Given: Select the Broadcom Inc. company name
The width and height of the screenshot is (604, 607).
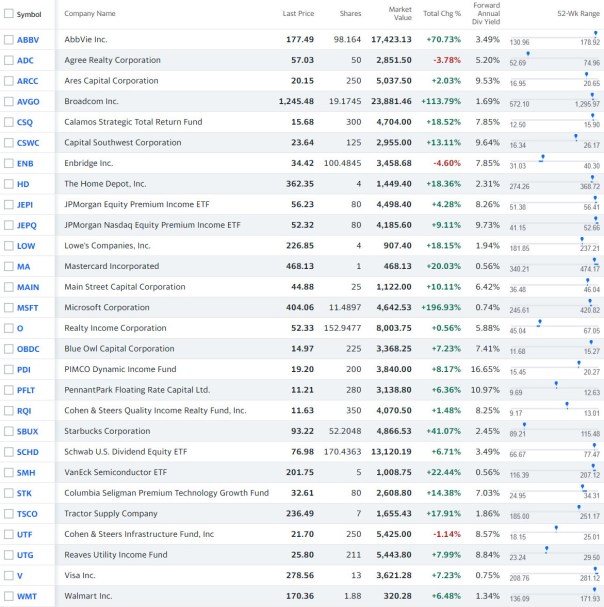Looking at the screenshot, I should click(x=91, y=101).
